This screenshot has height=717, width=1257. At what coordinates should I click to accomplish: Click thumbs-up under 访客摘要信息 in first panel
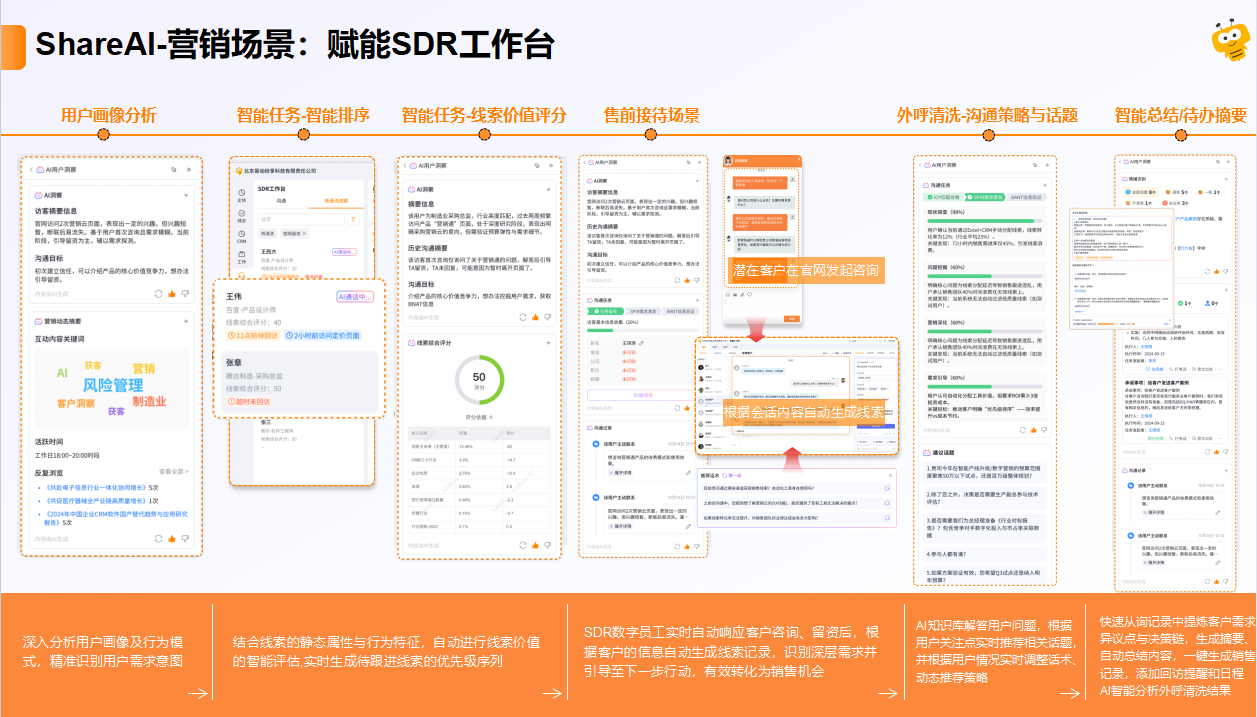coord(171,293)
